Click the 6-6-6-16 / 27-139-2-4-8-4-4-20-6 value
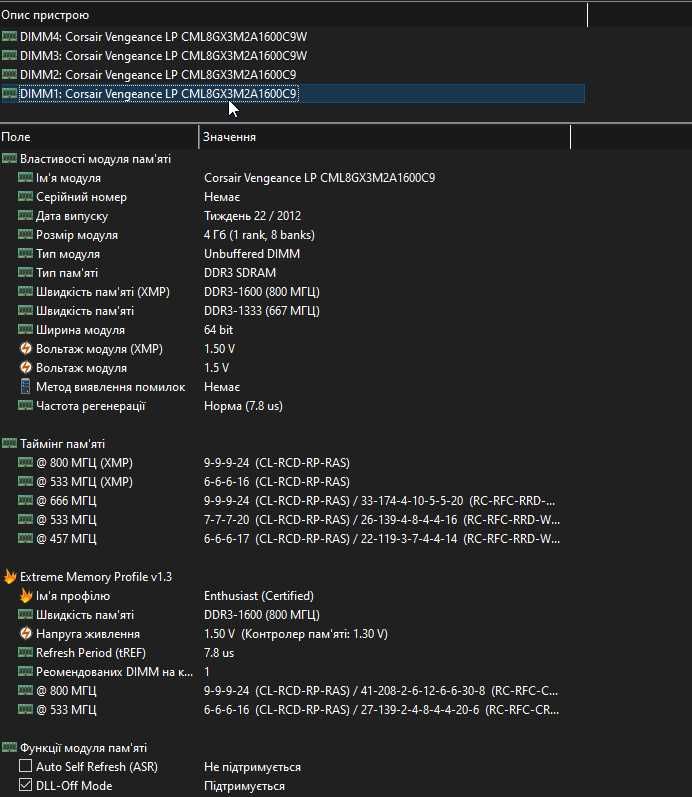This screenshot has height=797, width=692. pos(381,710)
